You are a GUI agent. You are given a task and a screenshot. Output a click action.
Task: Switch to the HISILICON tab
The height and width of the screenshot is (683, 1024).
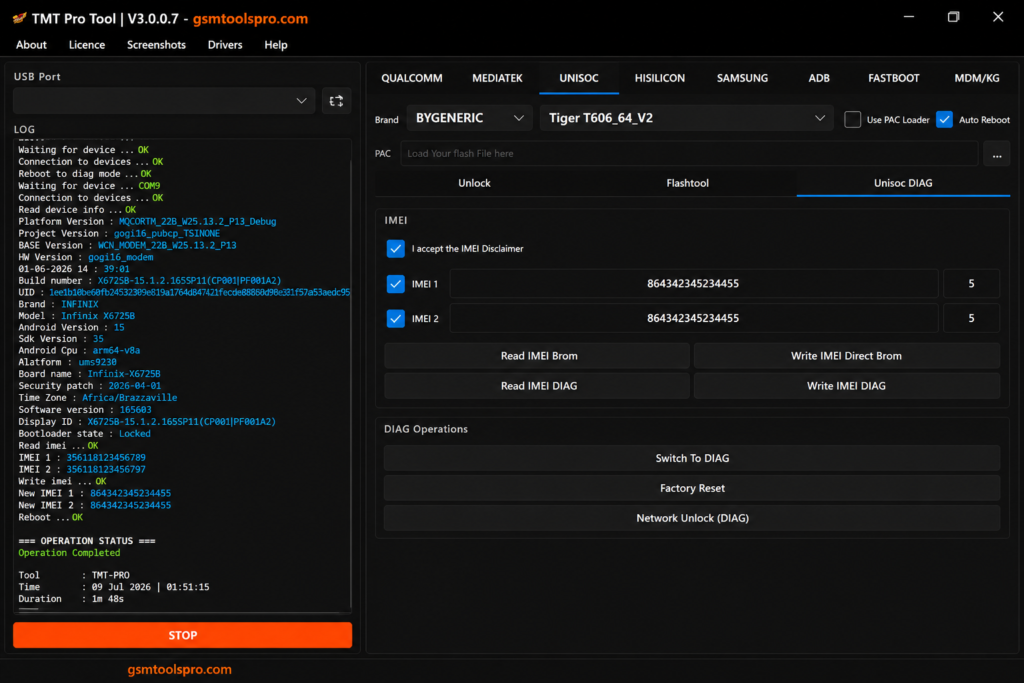pyautogui.click(x=660, y=78)
